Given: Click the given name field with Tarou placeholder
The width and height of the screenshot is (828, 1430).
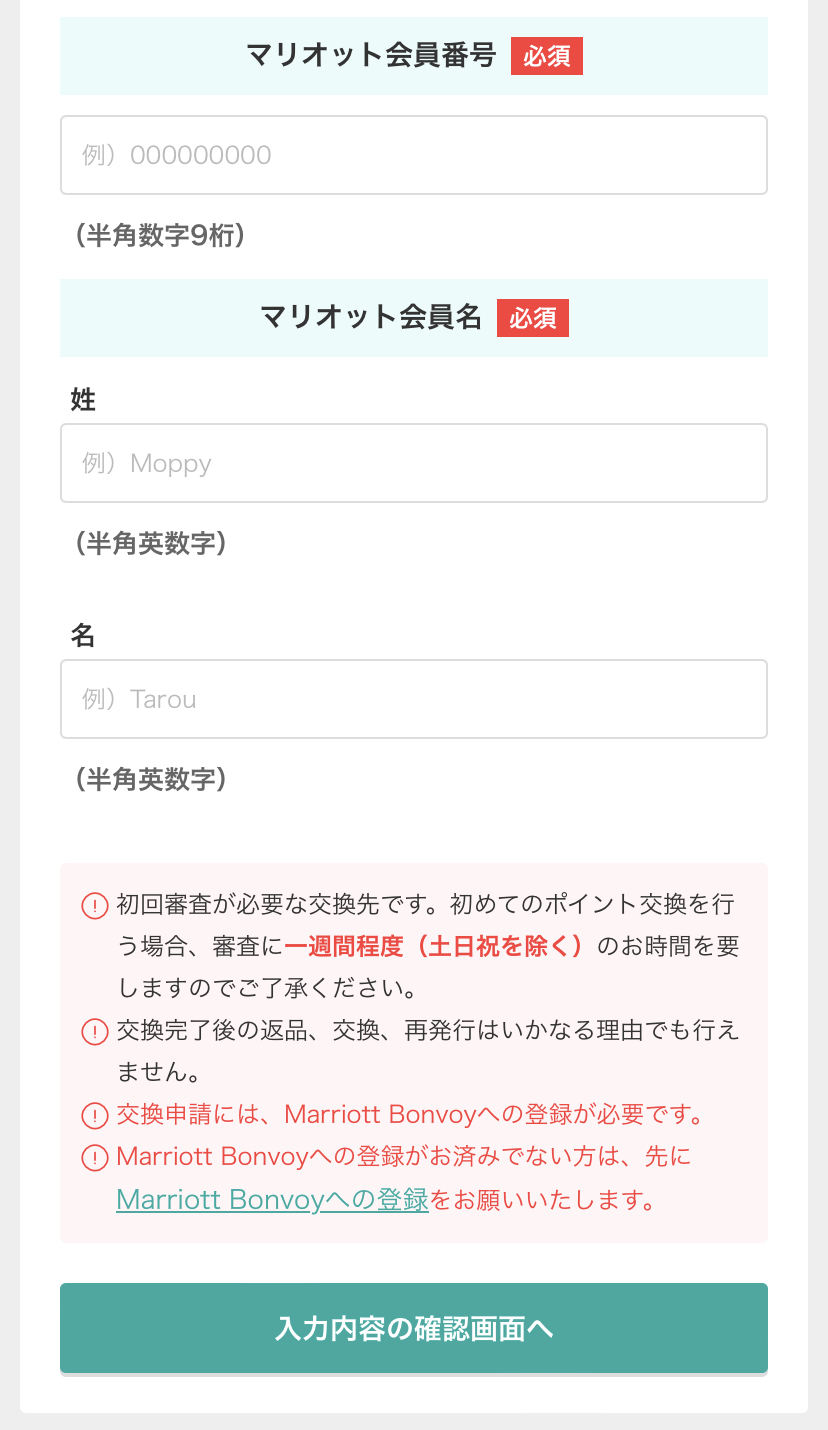Looking at the screenshot, I should click(414, 699).
